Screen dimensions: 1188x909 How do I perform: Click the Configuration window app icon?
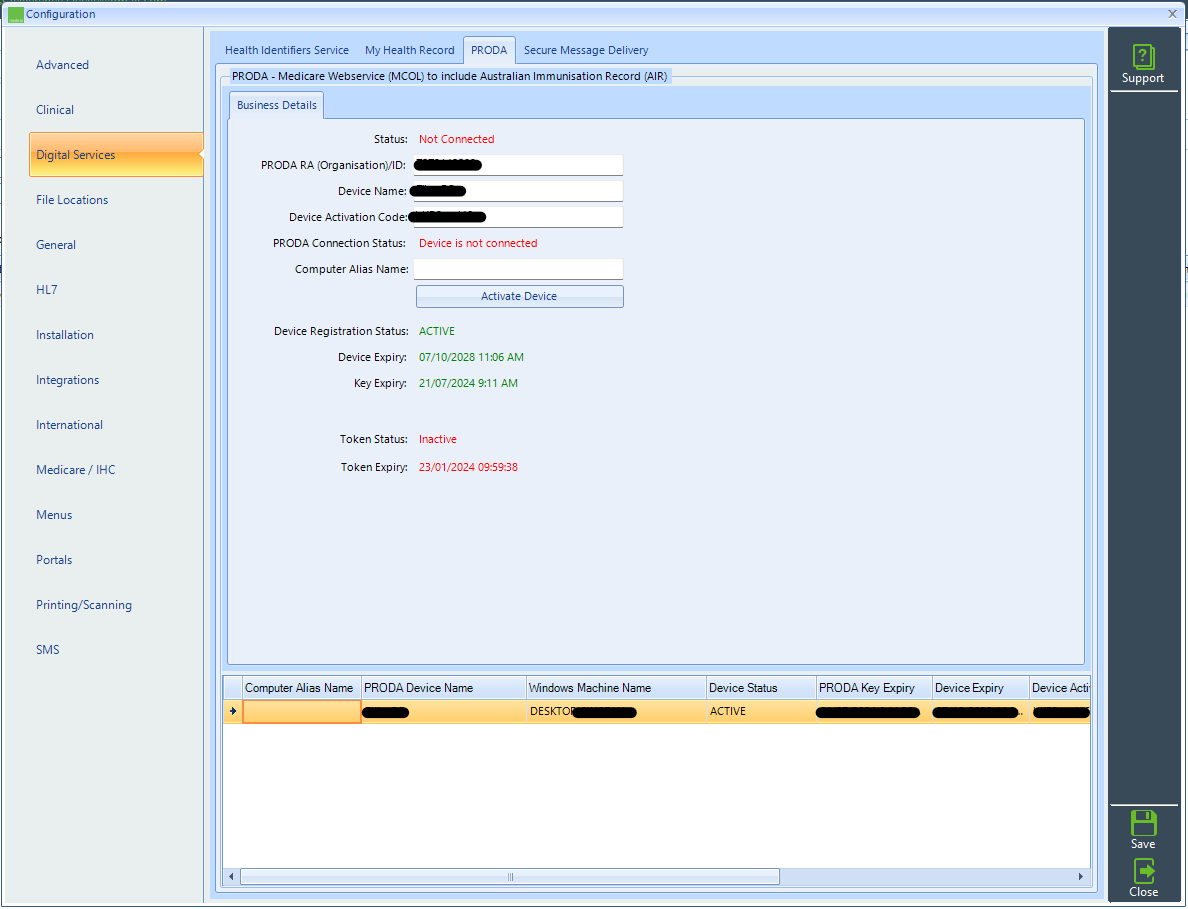(15, 14)
